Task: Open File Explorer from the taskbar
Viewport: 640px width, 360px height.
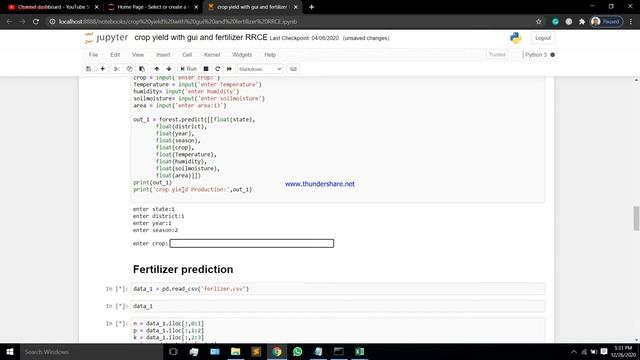Action: (x=236, y=351)
